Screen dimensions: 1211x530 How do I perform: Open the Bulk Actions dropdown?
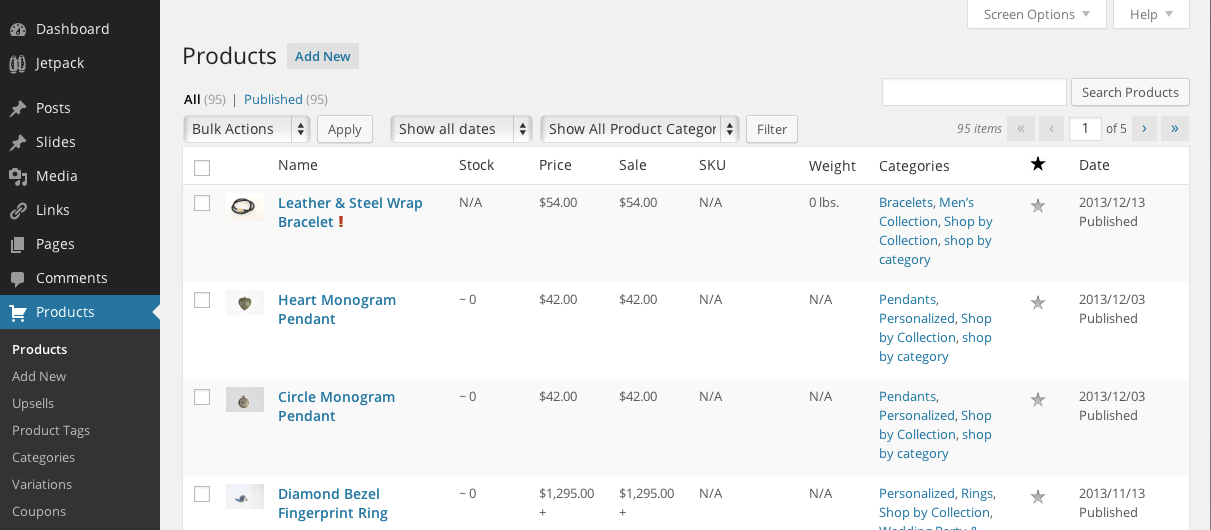click(246, 129)
